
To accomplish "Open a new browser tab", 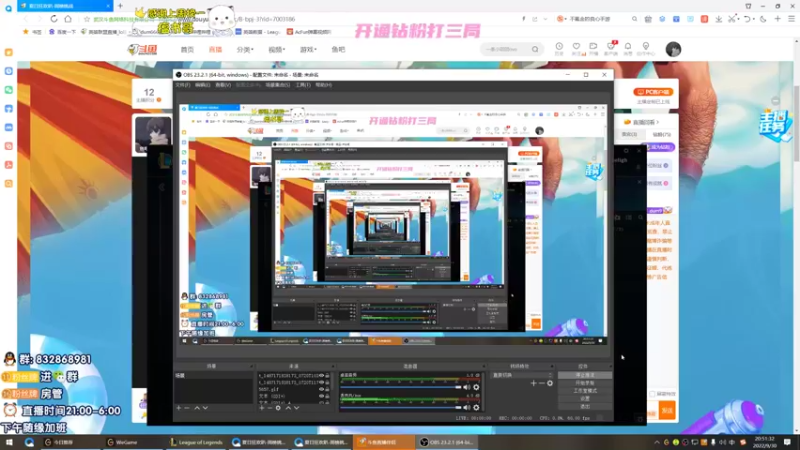I will pos(120,6).
